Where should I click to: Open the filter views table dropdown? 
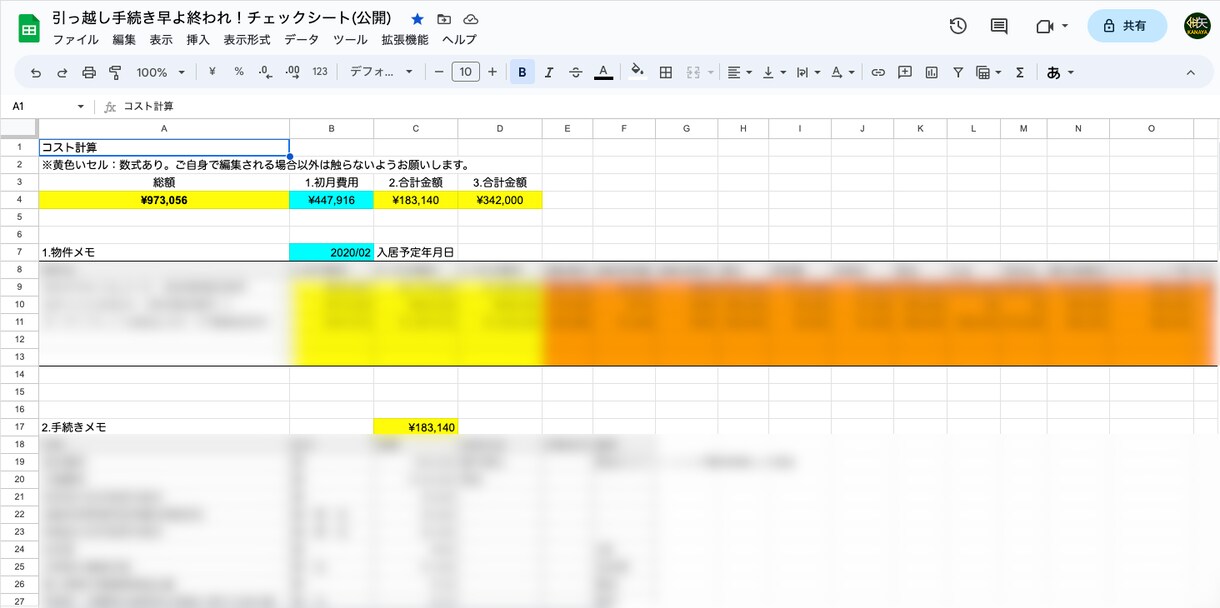988,72
